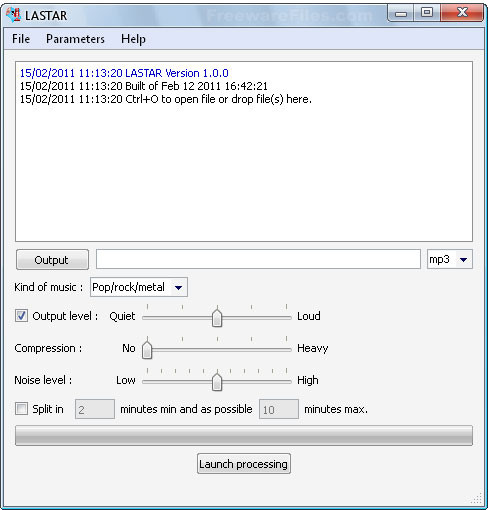The image size is (488, 510).
Task: Click the 'Loud' label of Output level
Action: tap(309, 316)
